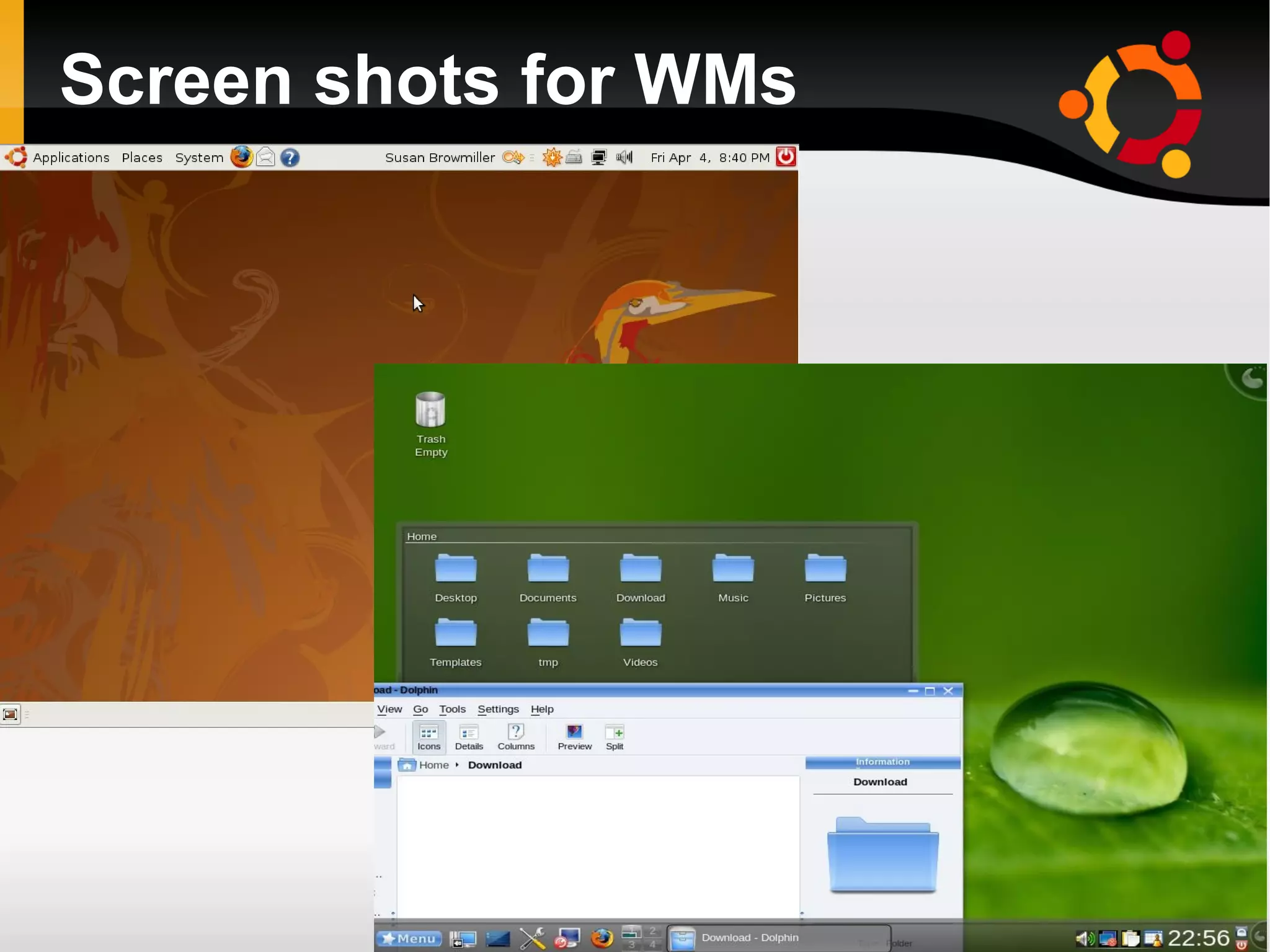The image size is (1270, 952).
Task: Open Dolphin's Go menu
Action: click(x=420, y=709)
